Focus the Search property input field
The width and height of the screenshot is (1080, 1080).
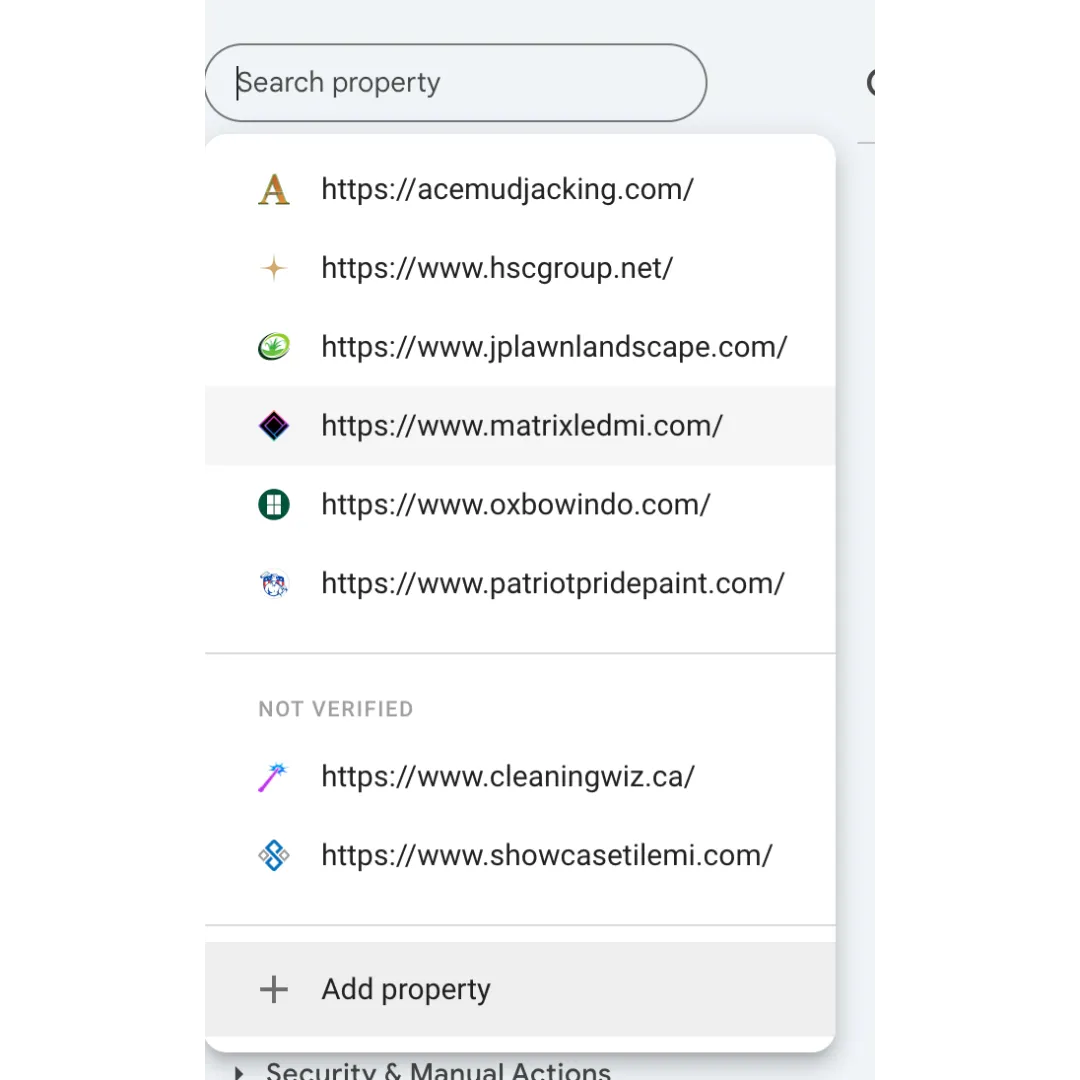click(455, 83)
